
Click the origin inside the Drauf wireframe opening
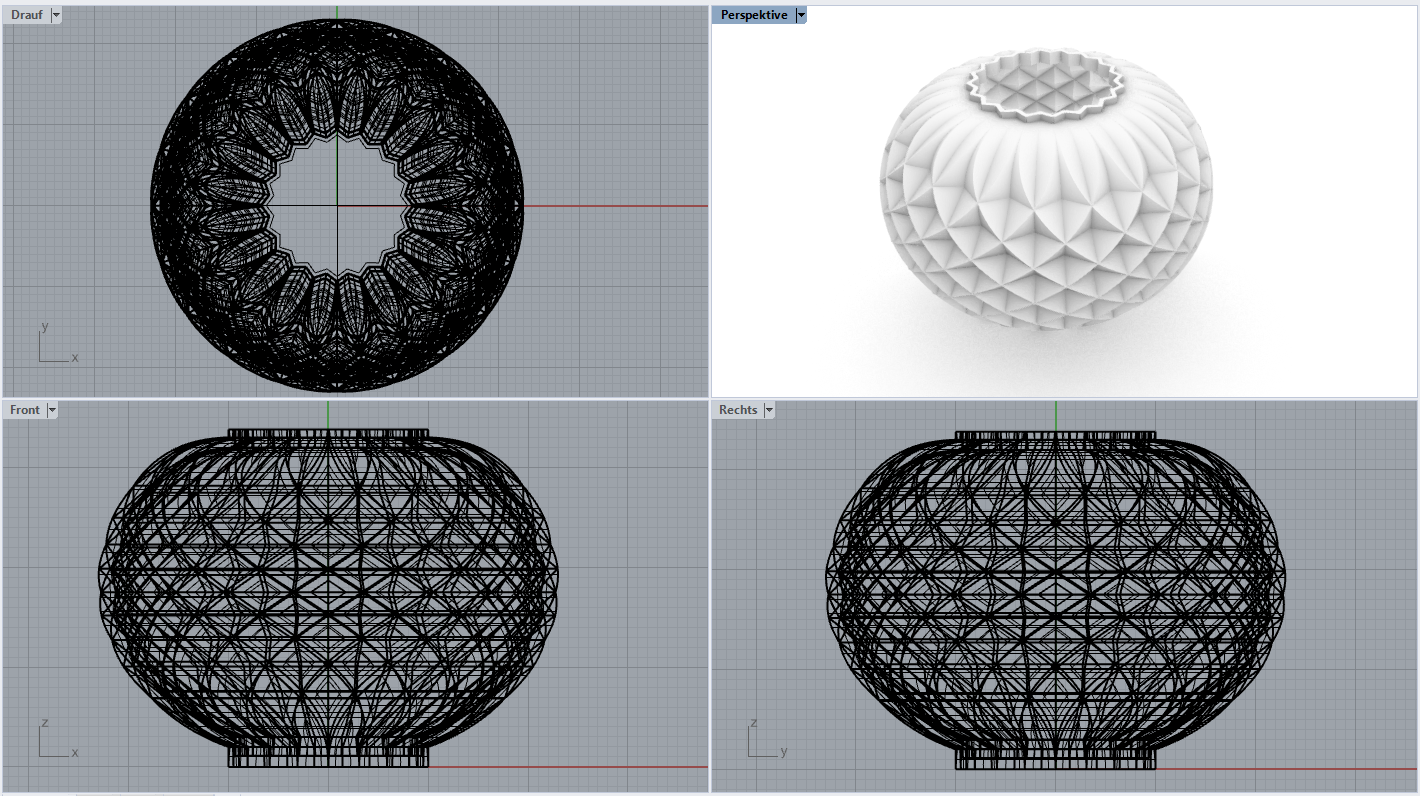coord(337,206)
